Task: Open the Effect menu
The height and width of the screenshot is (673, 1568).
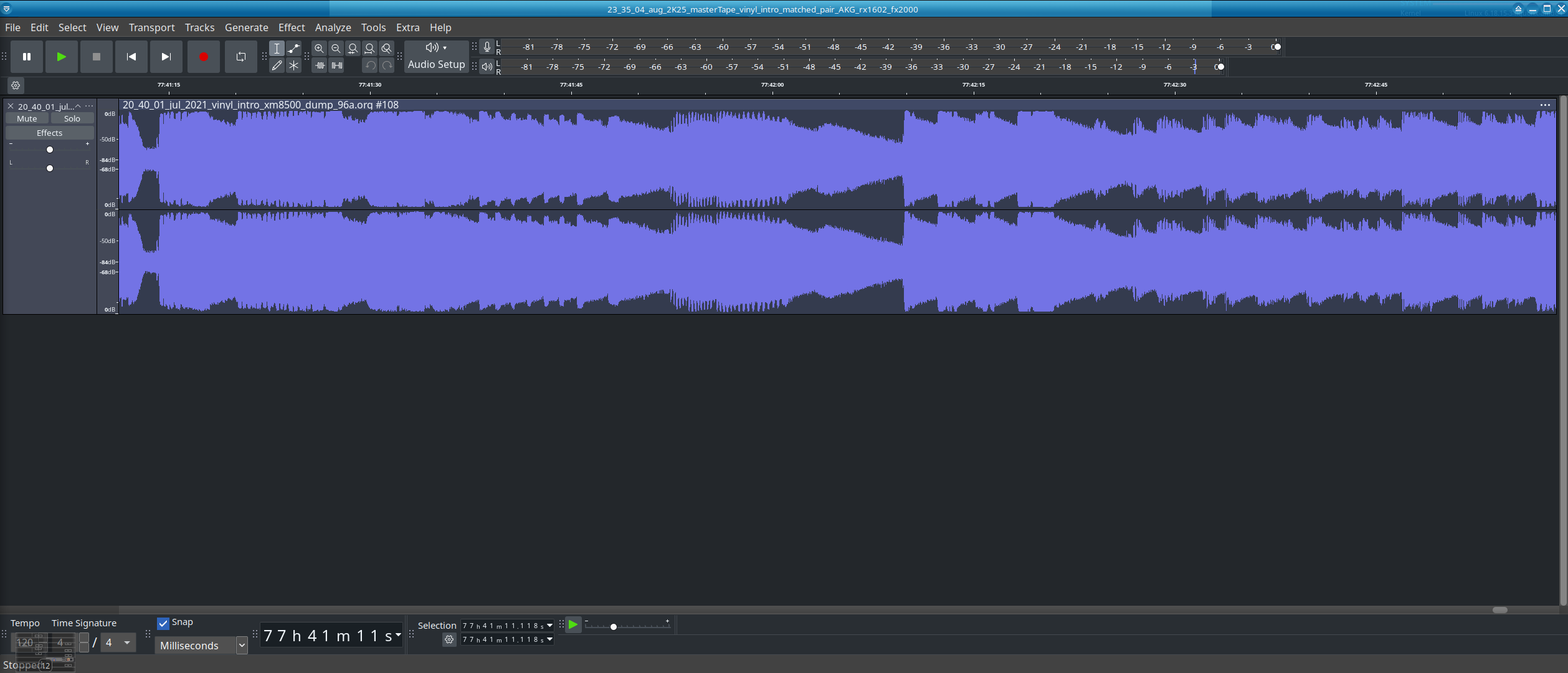Action: [x=291, y=27]
